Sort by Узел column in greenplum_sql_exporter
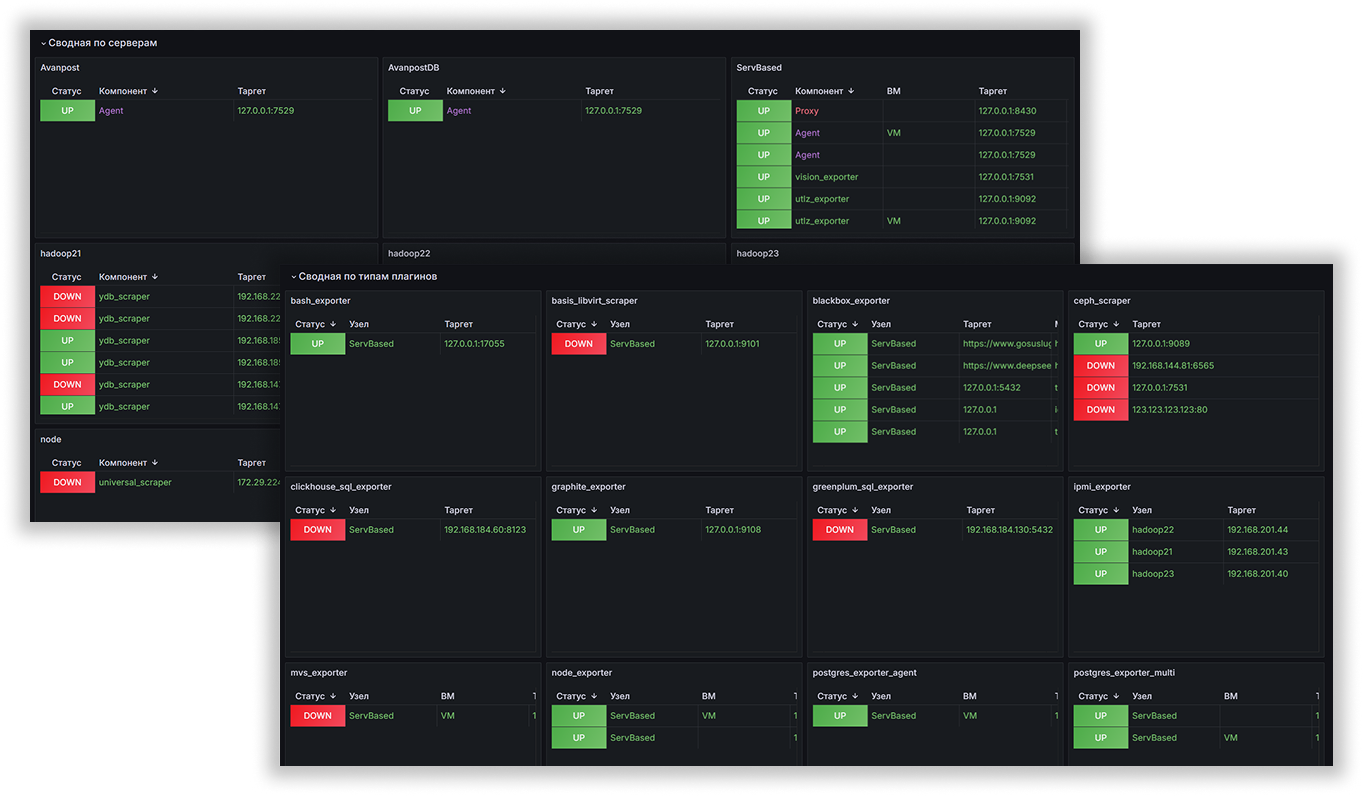Viewport: 1363px width, 796px height. [x=880, y=510]
